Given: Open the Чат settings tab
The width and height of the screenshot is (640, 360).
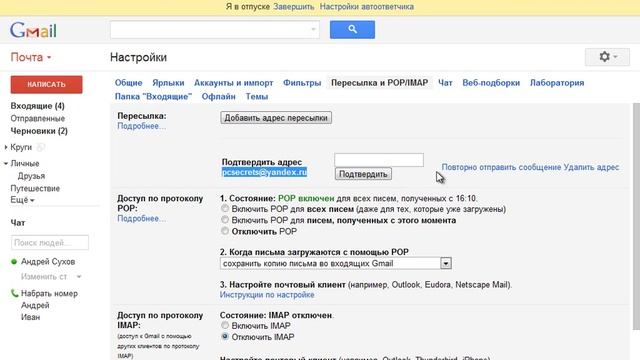Looking at the screenshot, I should click(445, 83).
